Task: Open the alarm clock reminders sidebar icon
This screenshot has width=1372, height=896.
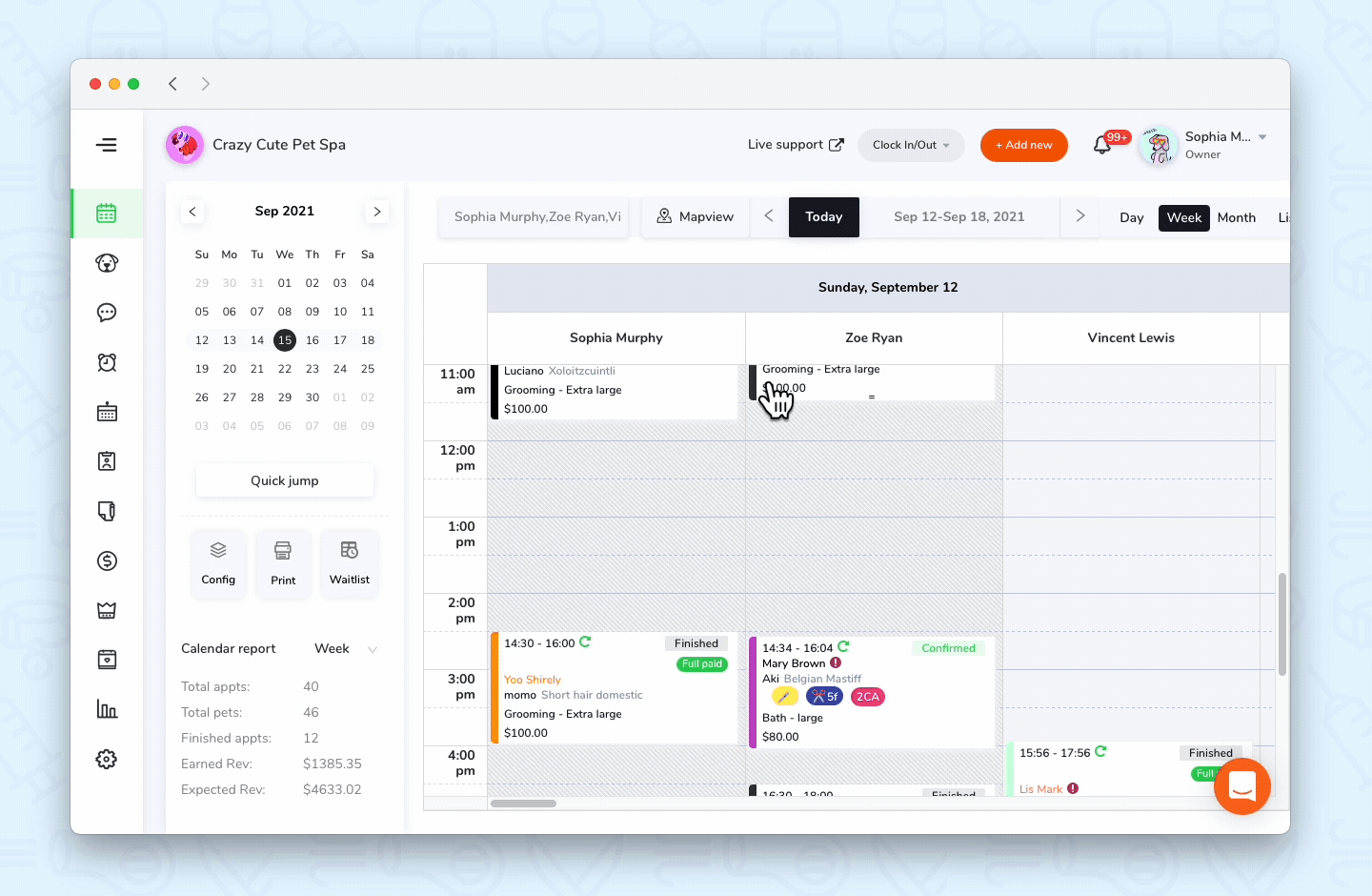Action: click(x=107, y=362)
